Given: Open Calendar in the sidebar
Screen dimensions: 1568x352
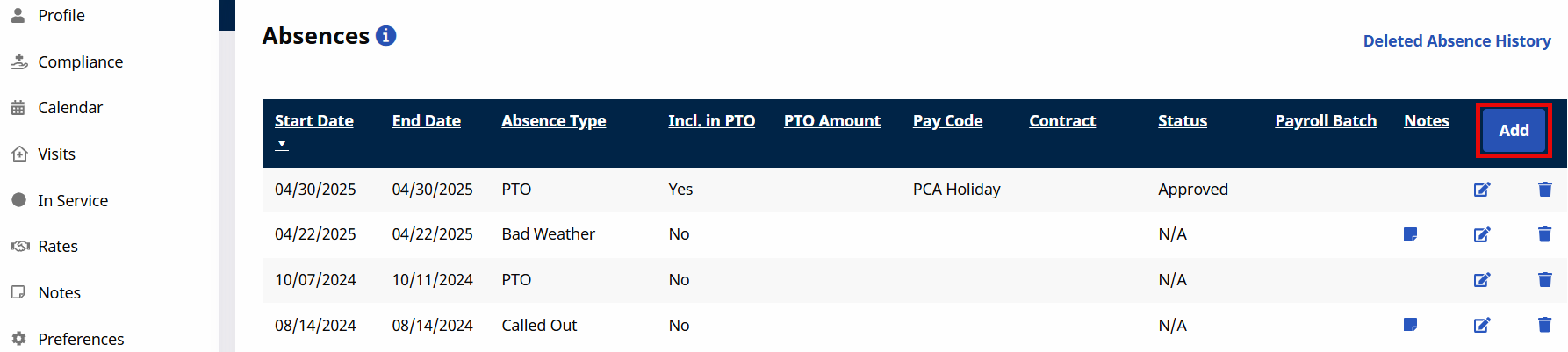Looking at the screenshot, I should click(x=70, y=108).
